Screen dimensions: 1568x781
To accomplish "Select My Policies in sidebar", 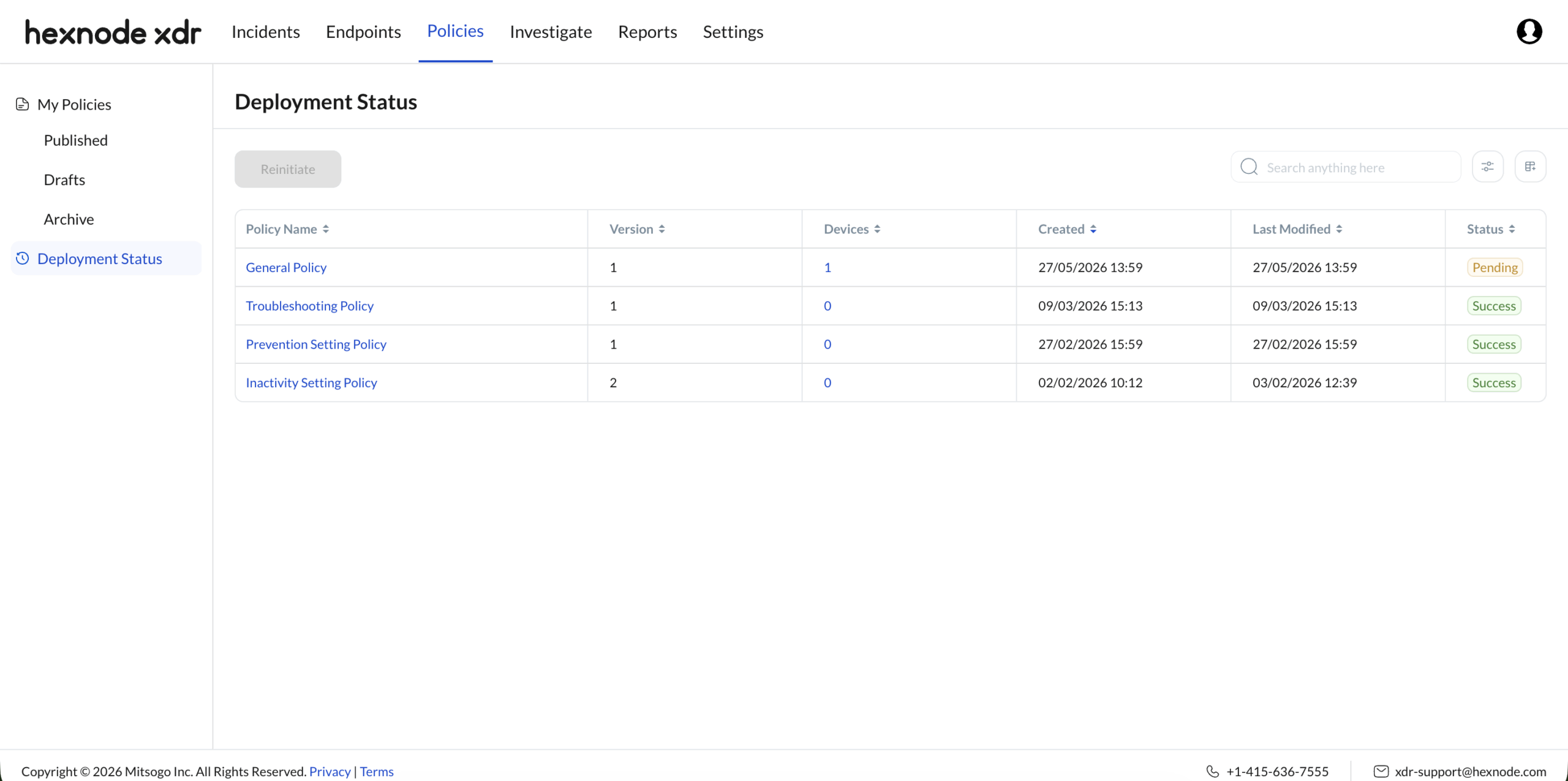I will click(x=74, y=105).
